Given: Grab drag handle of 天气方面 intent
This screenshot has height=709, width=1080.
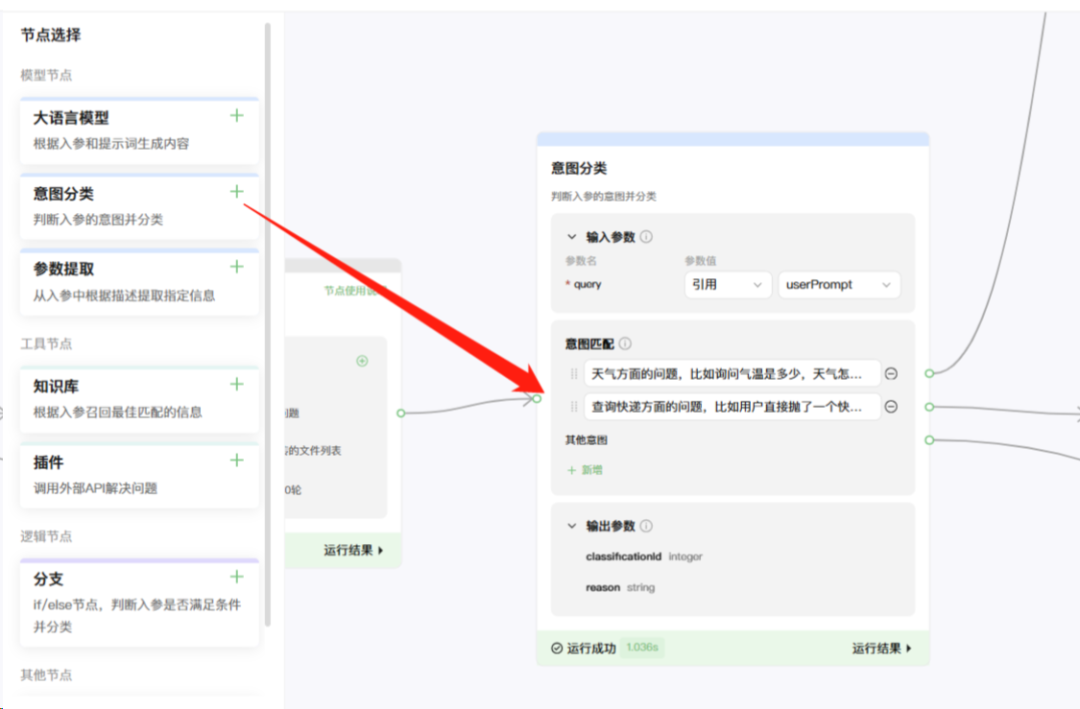Looking at the screenshot, I should coord(574,373).
